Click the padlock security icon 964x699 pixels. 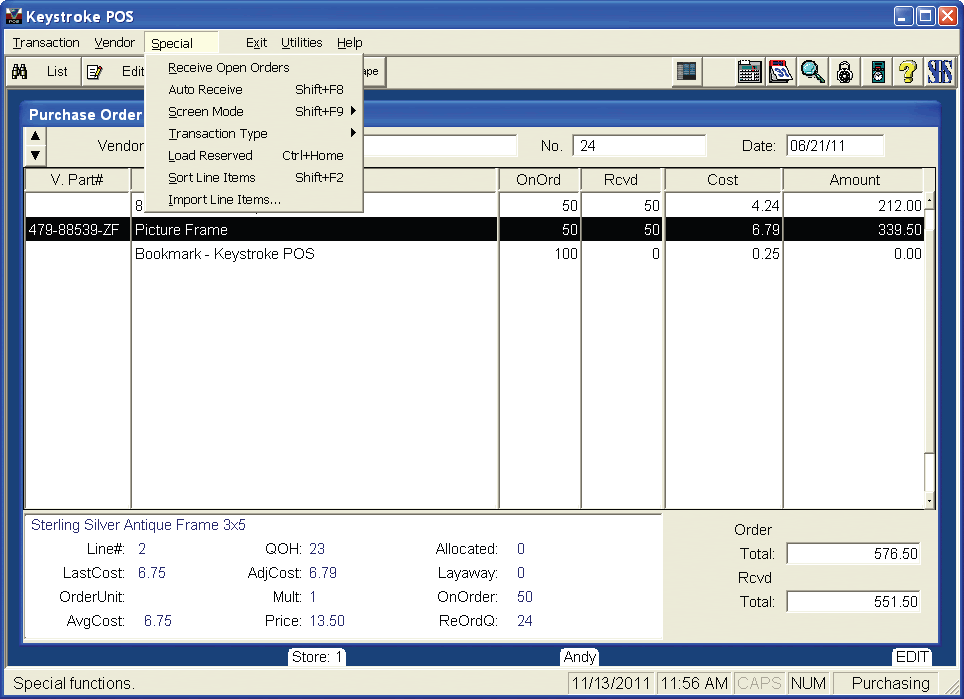pos(845,72)
